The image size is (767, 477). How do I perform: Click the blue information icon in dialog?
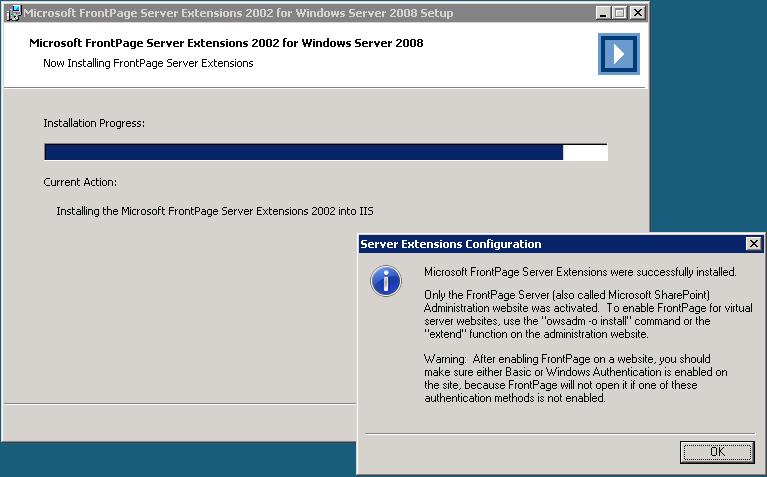pyautogui.click(x=386, y=281)
